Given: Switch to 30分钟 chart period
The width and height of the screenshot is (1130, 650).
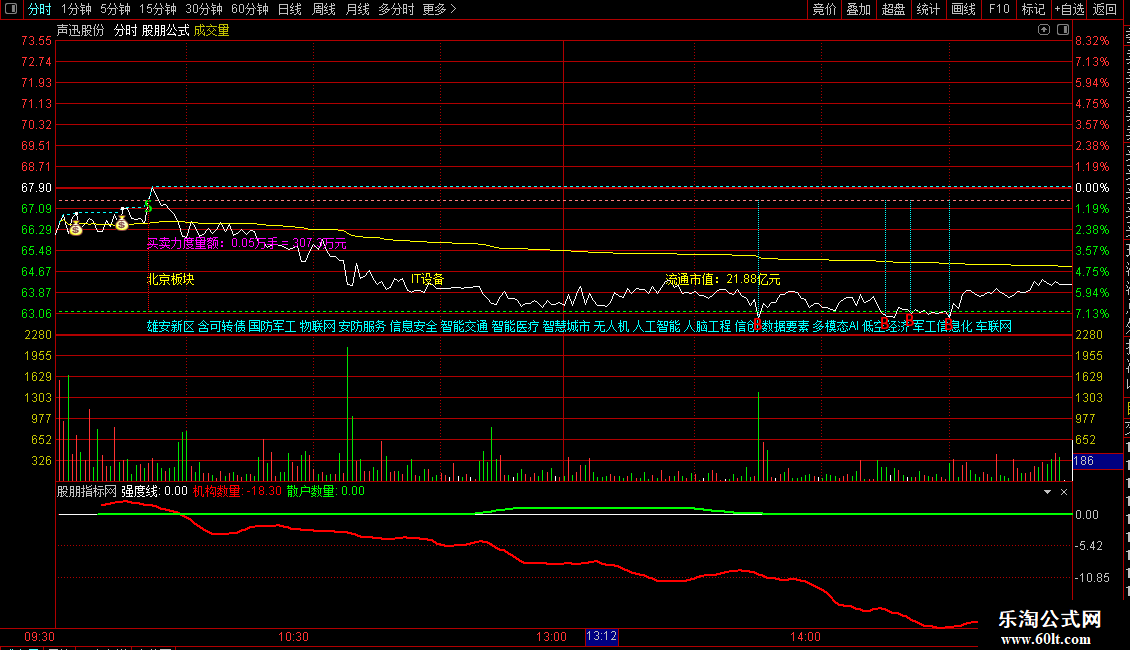Looking at the screenshot, I should pyautogui.click(x=204, y=9).
